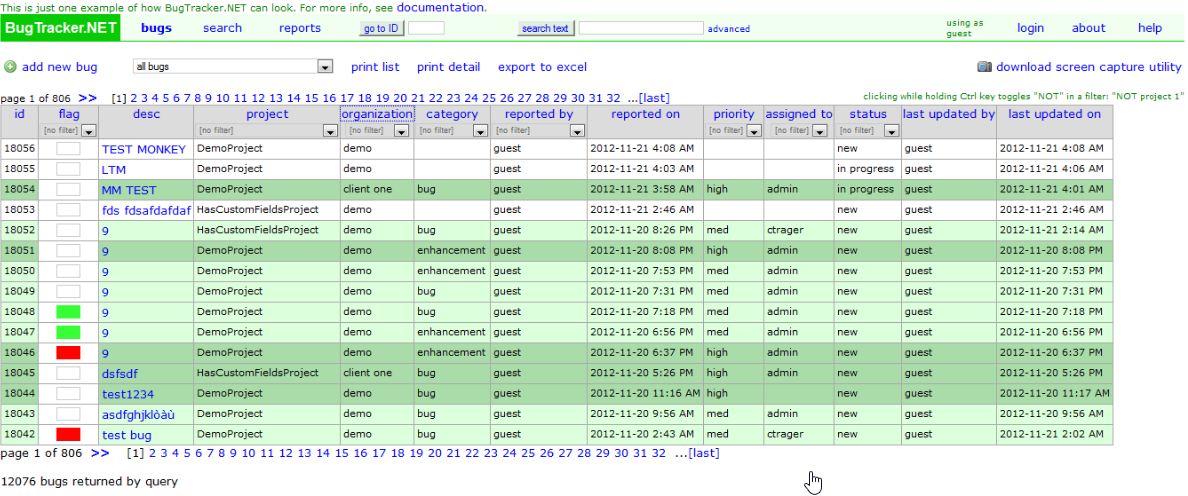Open the about page
The height and width of the screenshot is (496, 1188).
pos(1089,29)
